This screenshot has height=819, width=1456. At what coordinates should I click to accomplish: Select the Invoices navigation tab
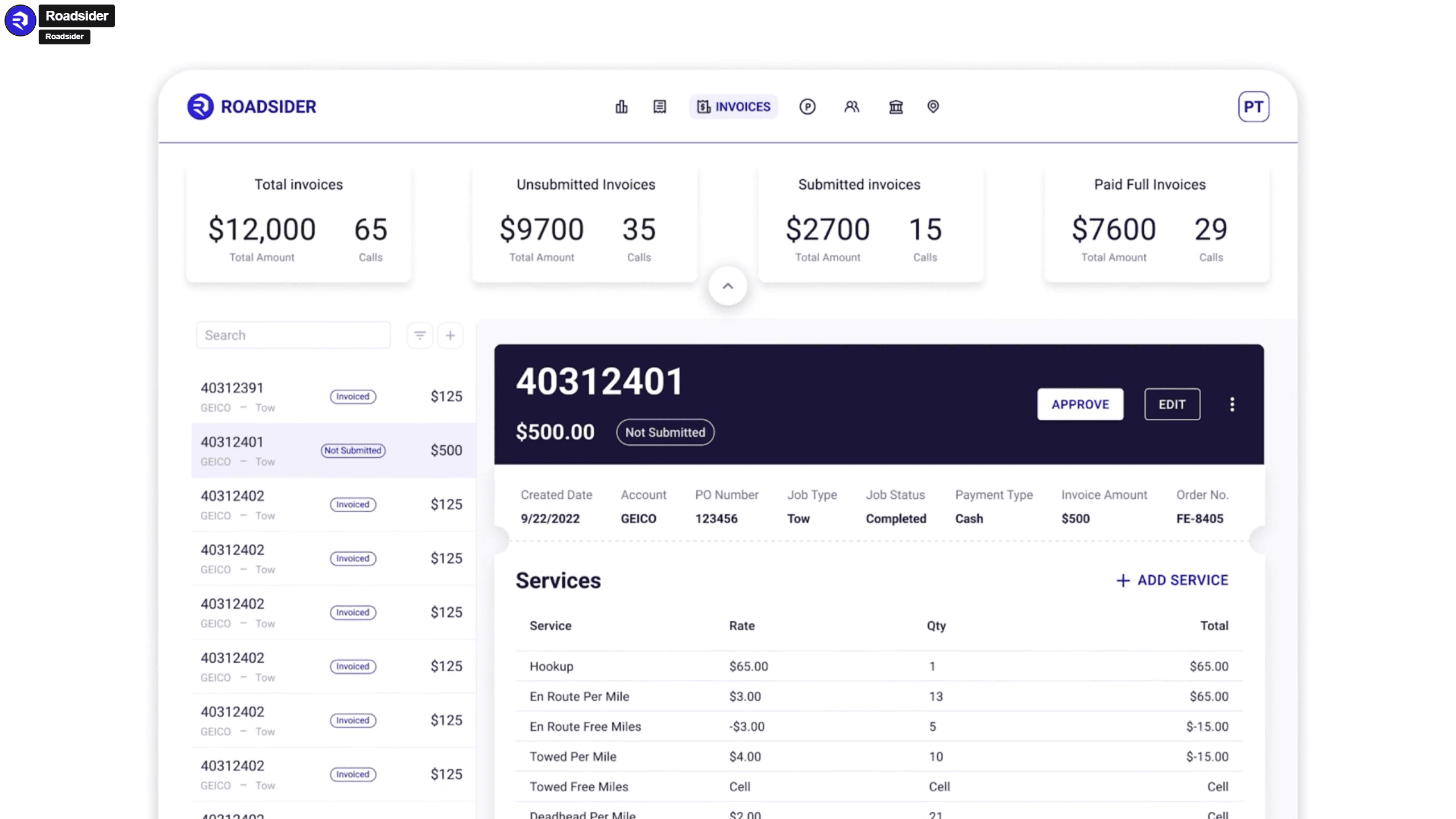[733, 107]
